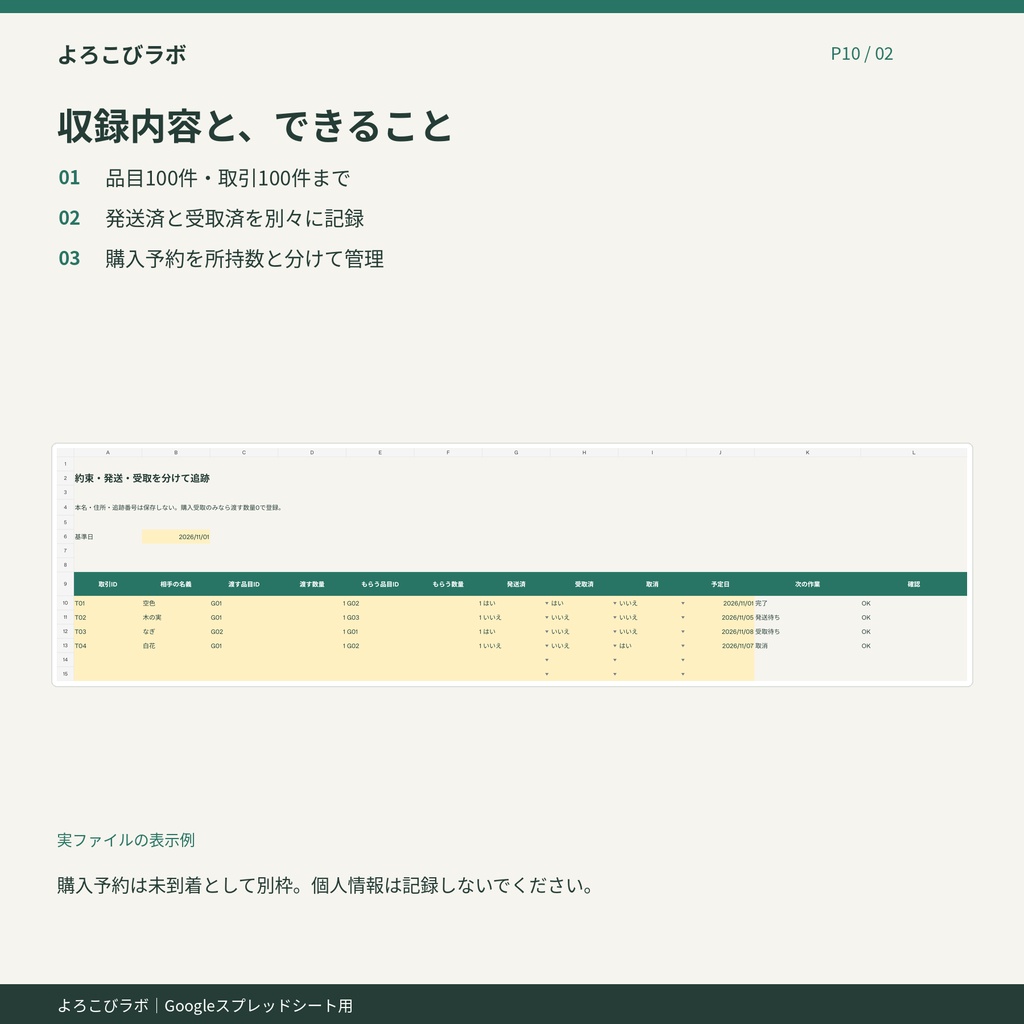Click the 取引ID column header cell
This screenshot has height=1024, width=1024.
(108, 584)
